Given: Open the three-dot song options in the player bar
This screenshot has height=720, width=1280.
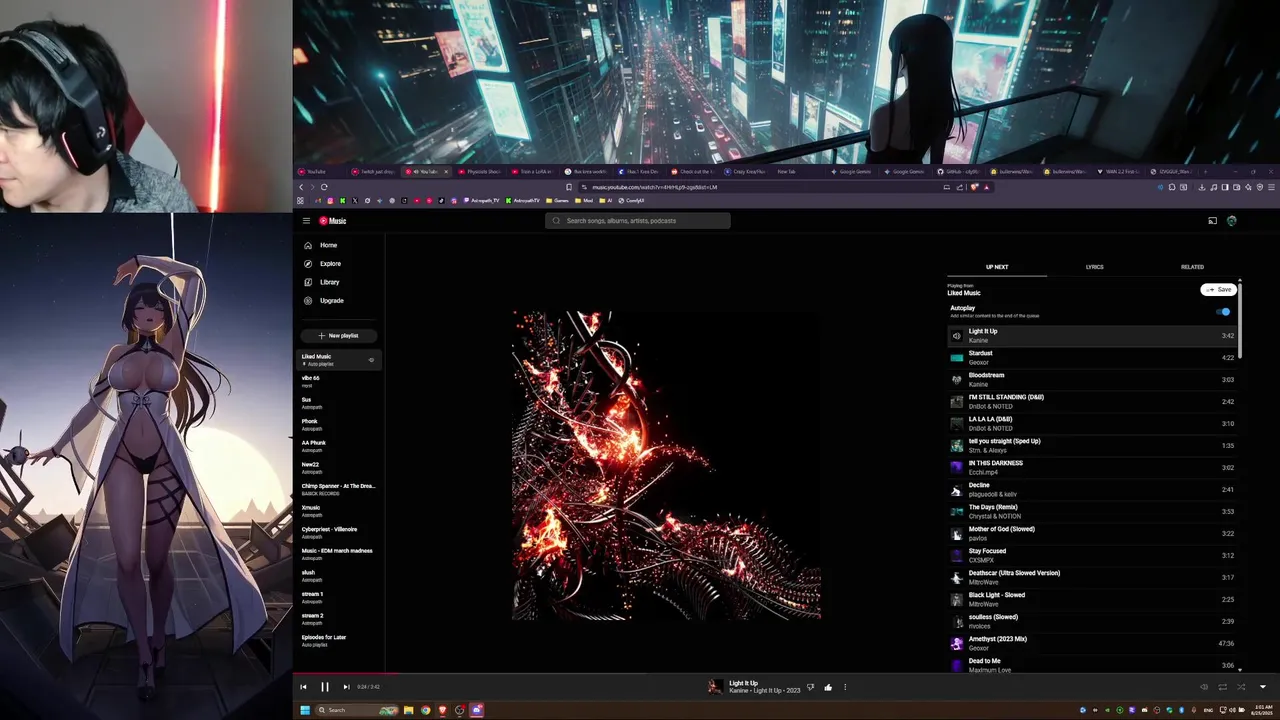Looking at the screenshot, I should (845, 687).
